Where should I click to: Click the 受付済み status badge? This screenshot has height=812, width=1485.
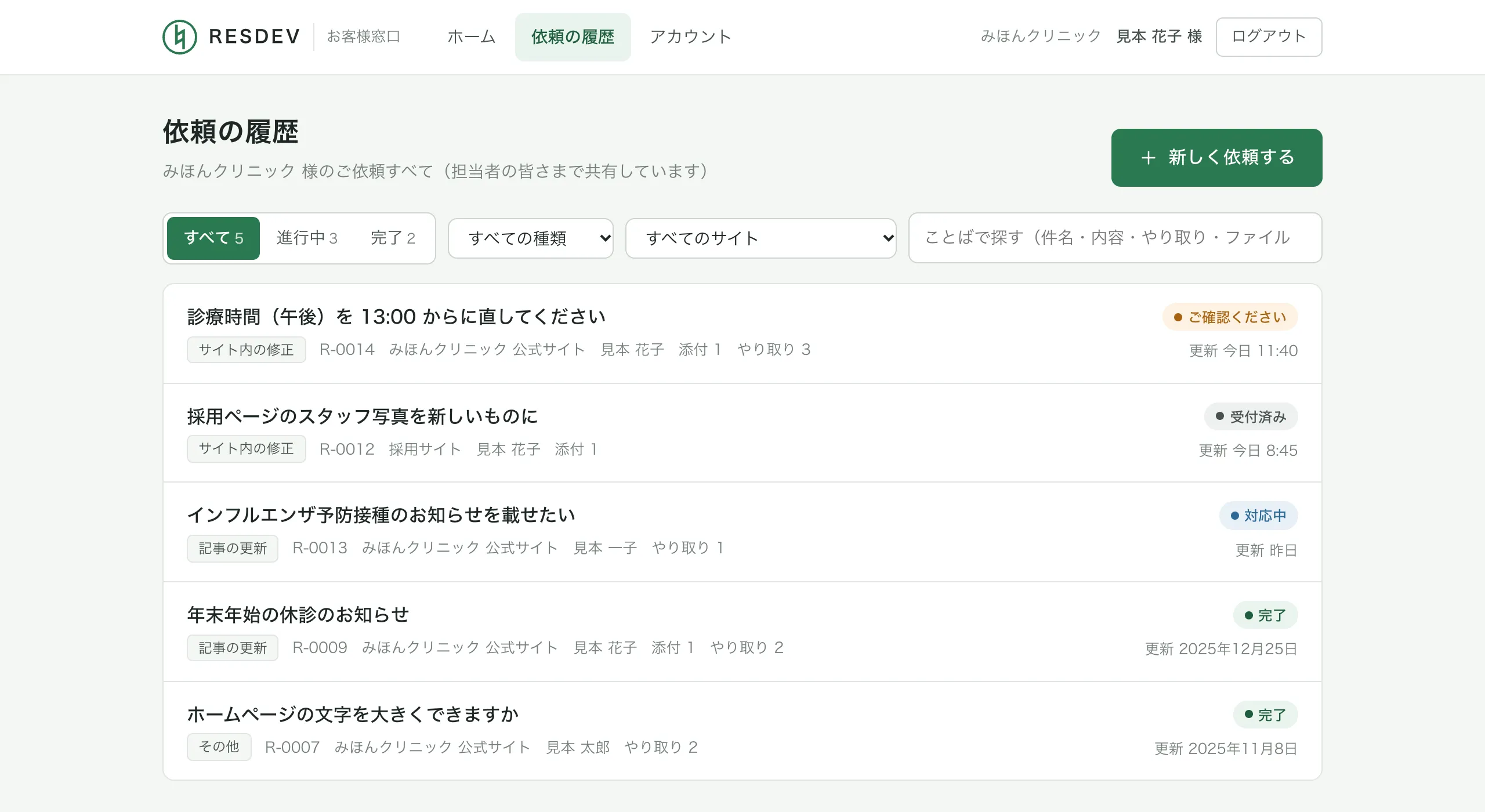point(1251,416)
